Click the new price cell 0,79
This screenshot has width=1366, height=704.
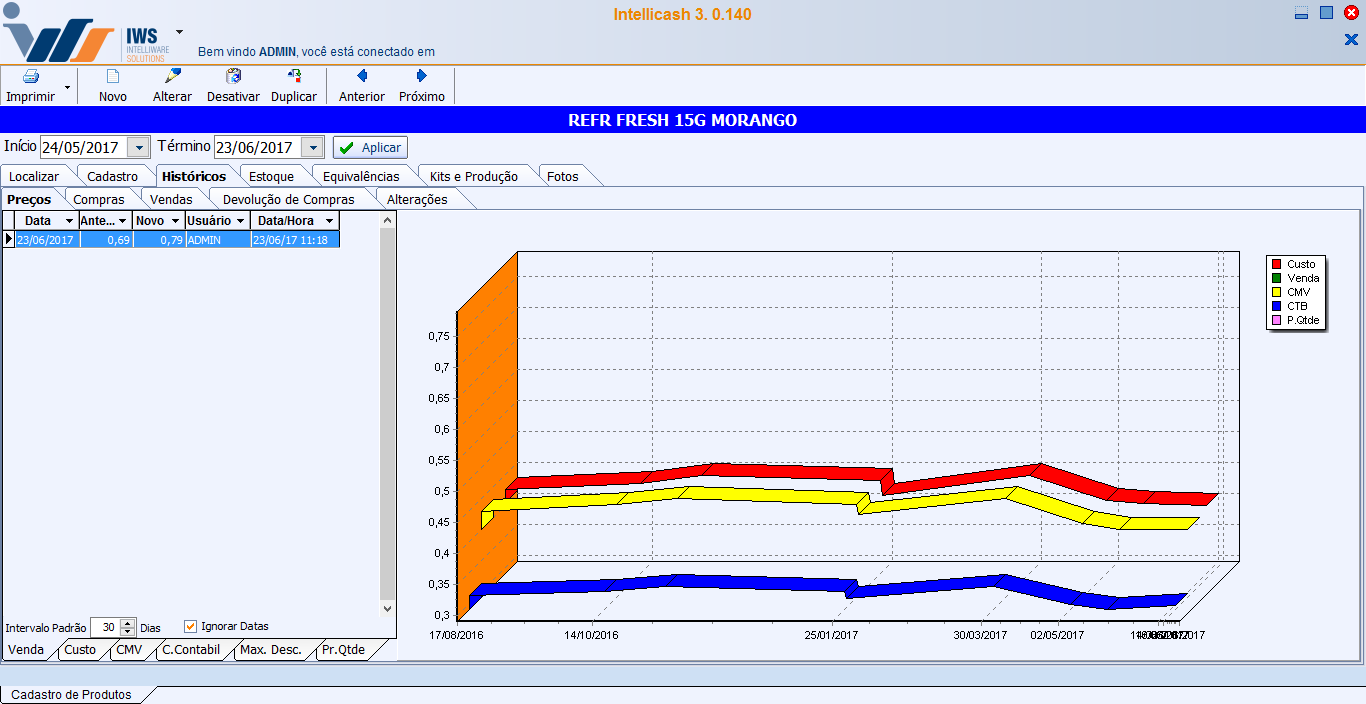click(158, 240)
